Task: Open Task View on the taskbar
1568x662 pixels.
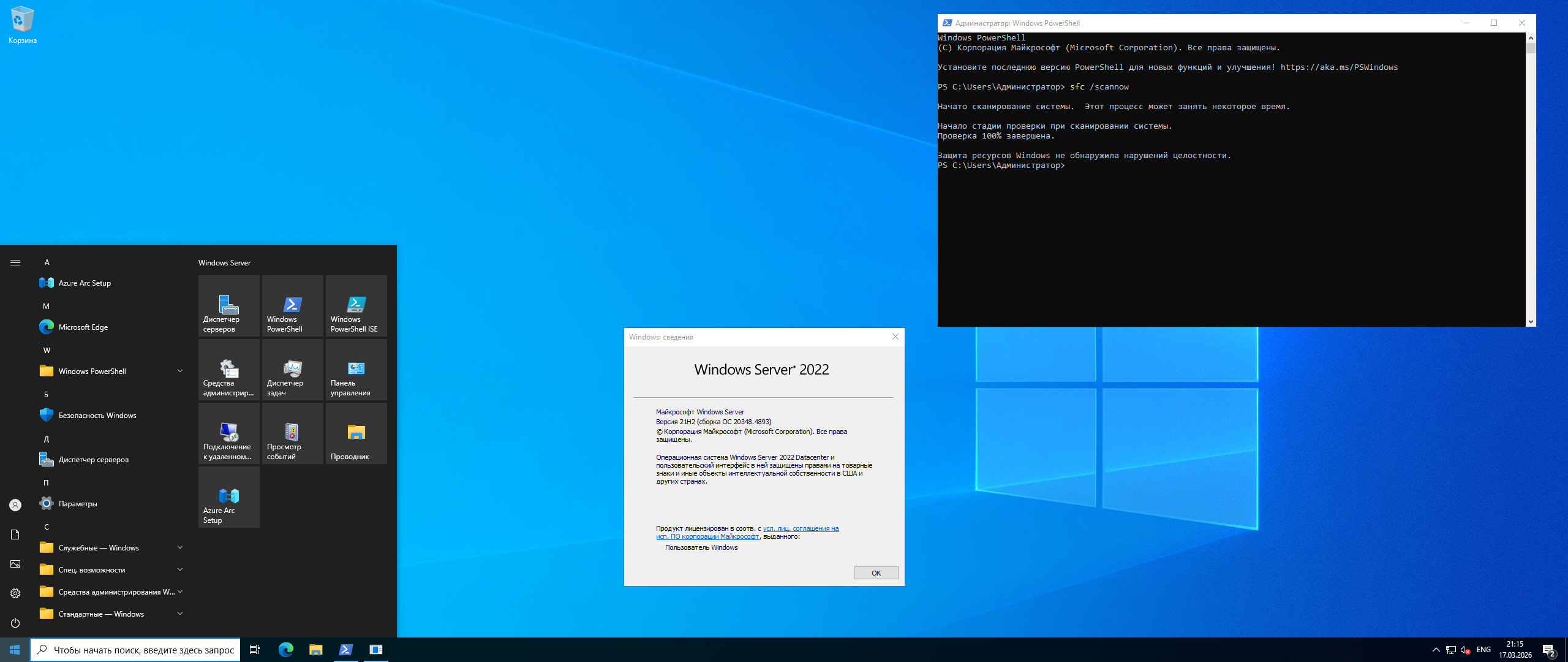Action: 255,650
